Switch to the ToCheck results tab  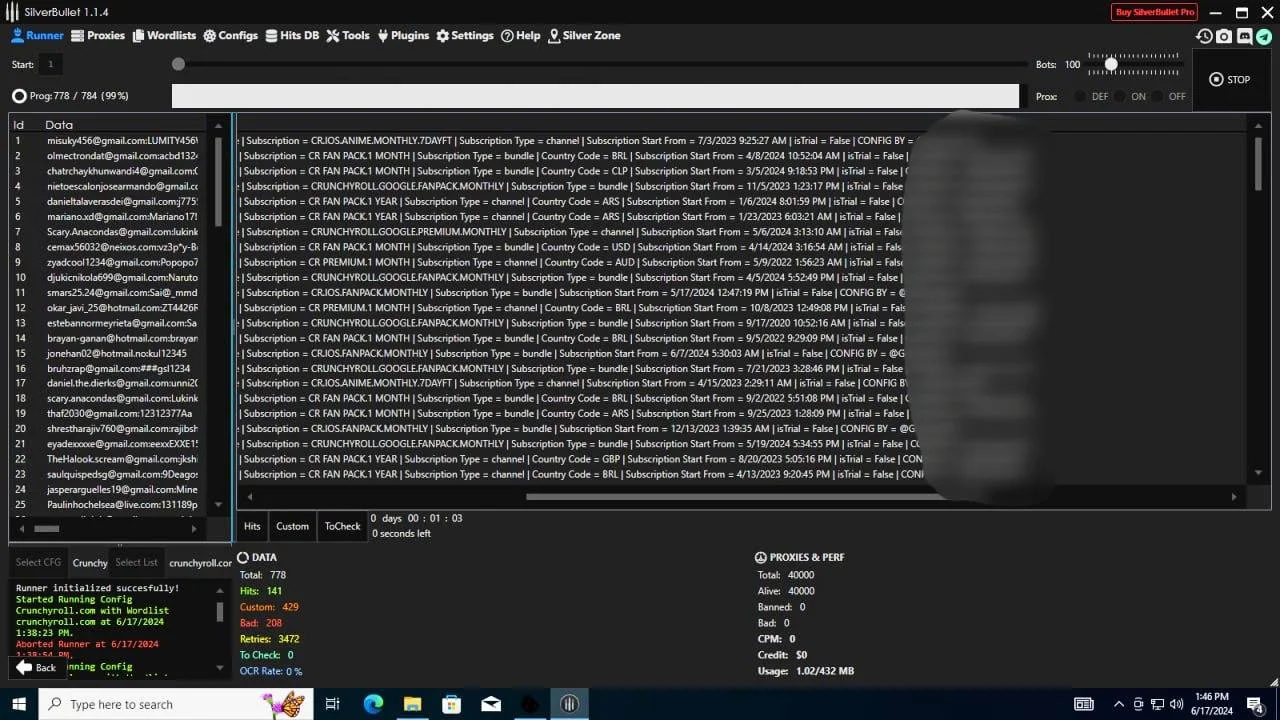[342, 526]
